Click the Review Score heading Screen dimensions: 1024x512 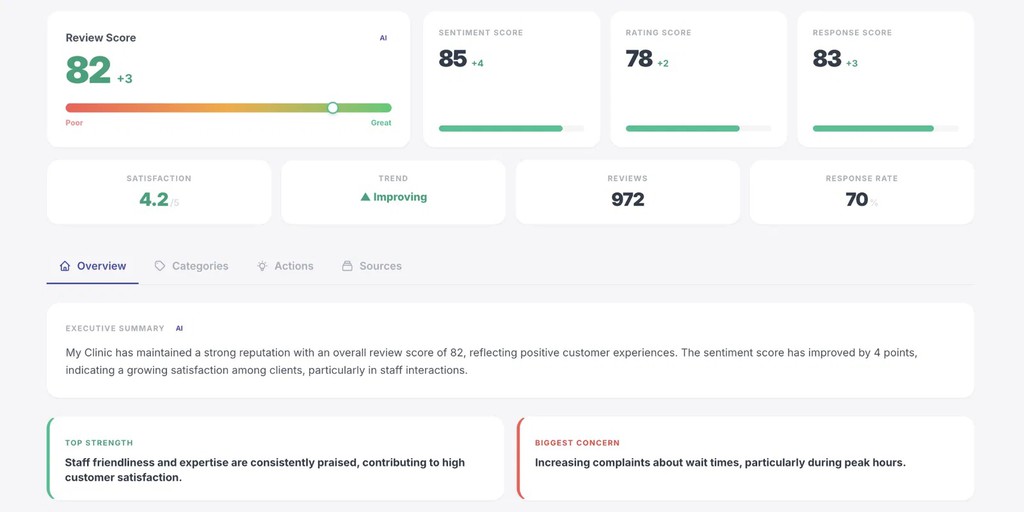point(101,38)
